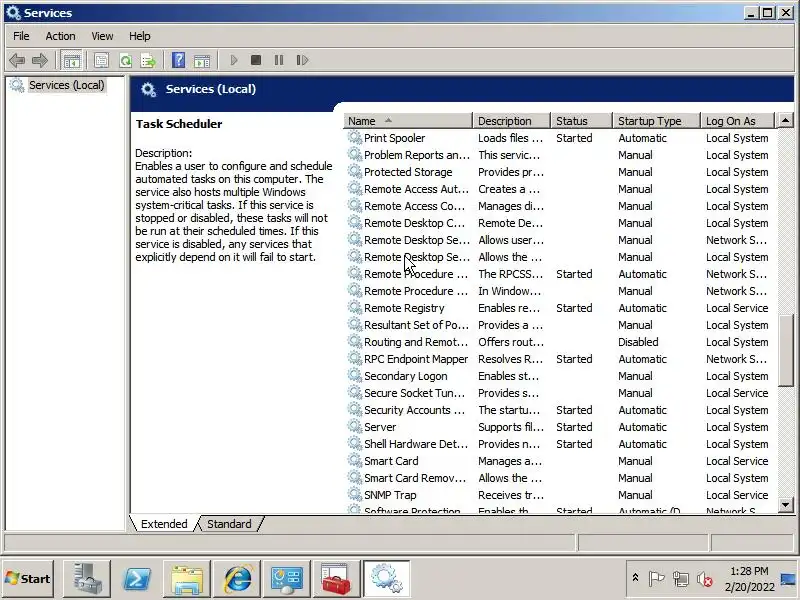Screen dimensions: 800x600
Task: Click the muted volume tray icon
Action: tap(705, 579)
